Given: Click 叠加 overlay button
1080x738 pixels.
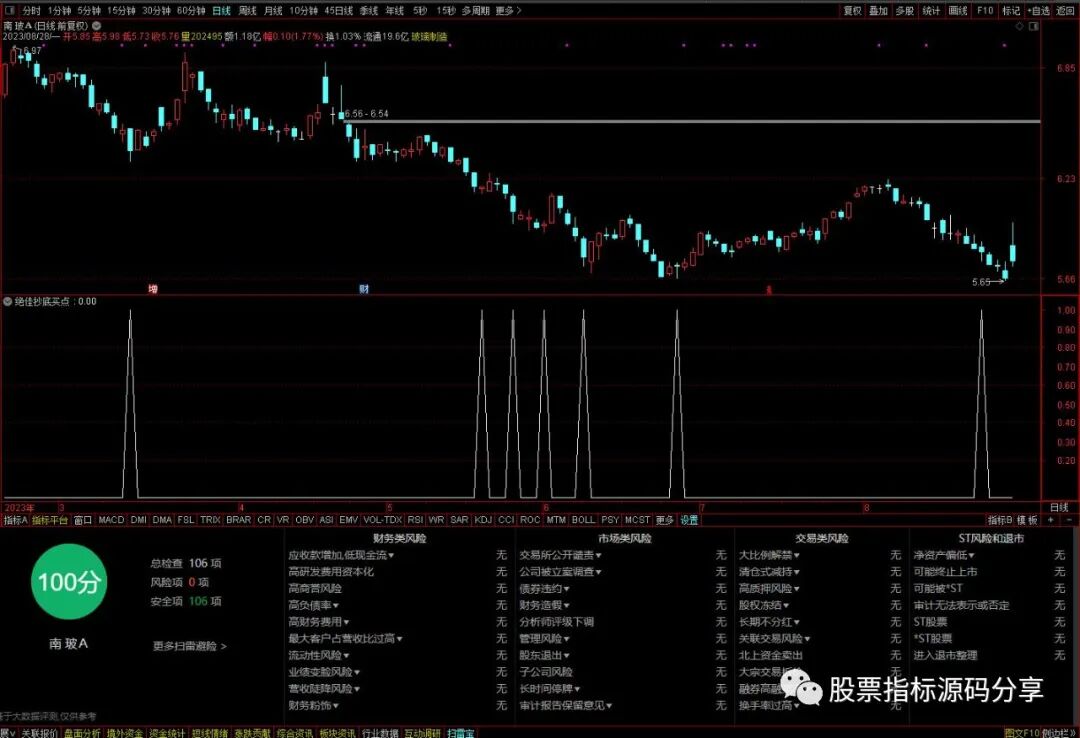Looking at the screenshot, I should point(878,11).
